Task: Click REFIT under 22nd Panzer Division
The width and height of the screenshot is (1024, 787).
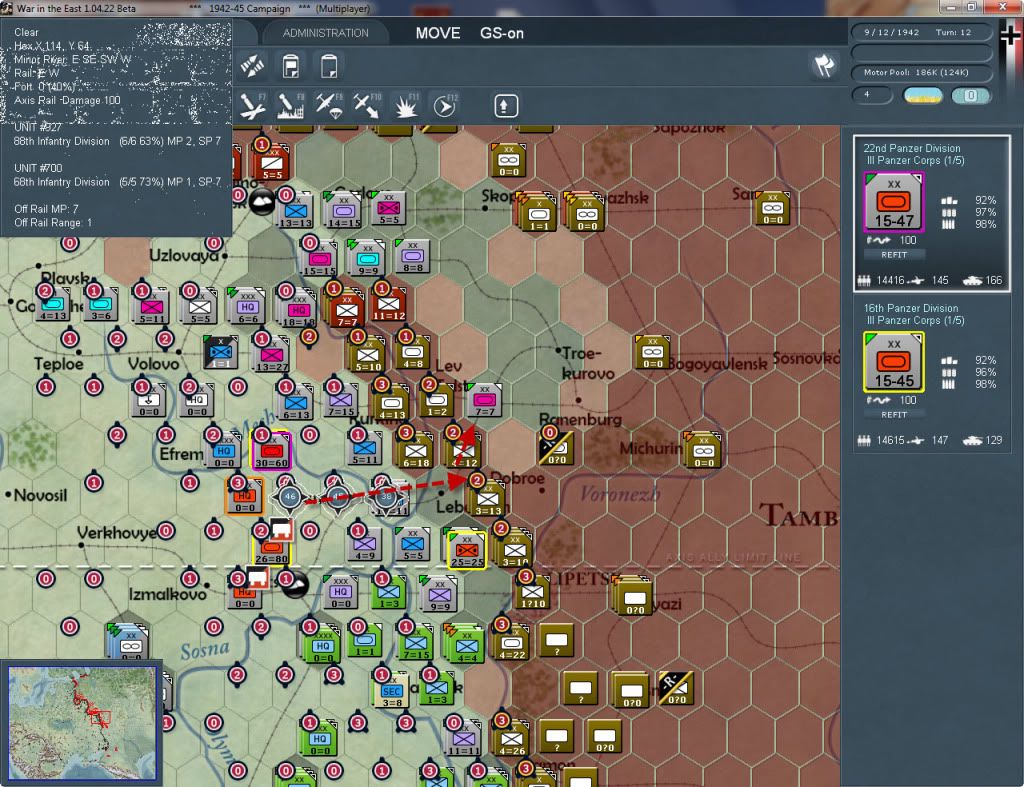Action: coord(893,255)
